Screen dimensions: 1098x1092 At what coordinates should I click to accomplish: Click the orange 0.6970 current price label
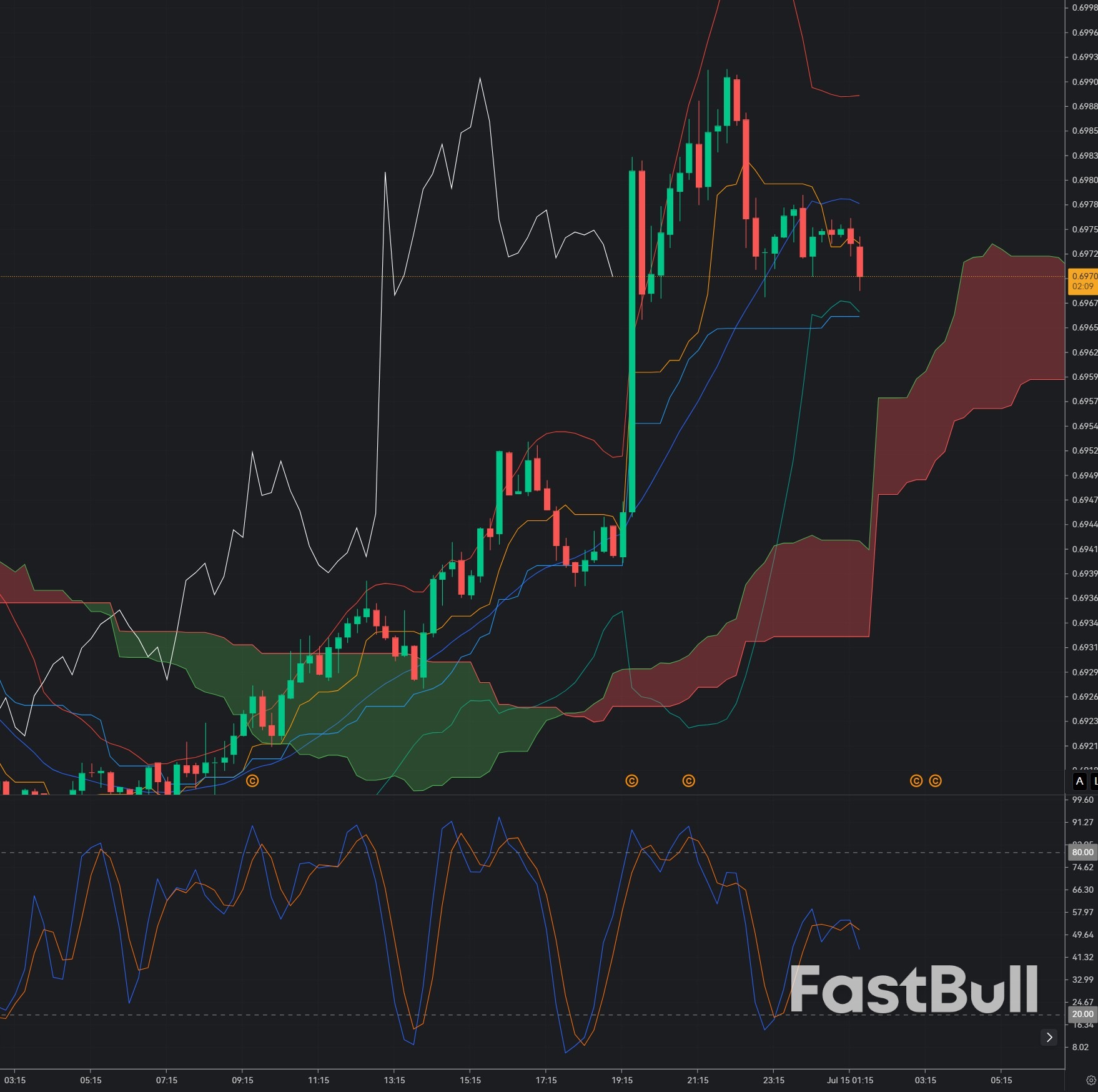tap(1083, 281)
